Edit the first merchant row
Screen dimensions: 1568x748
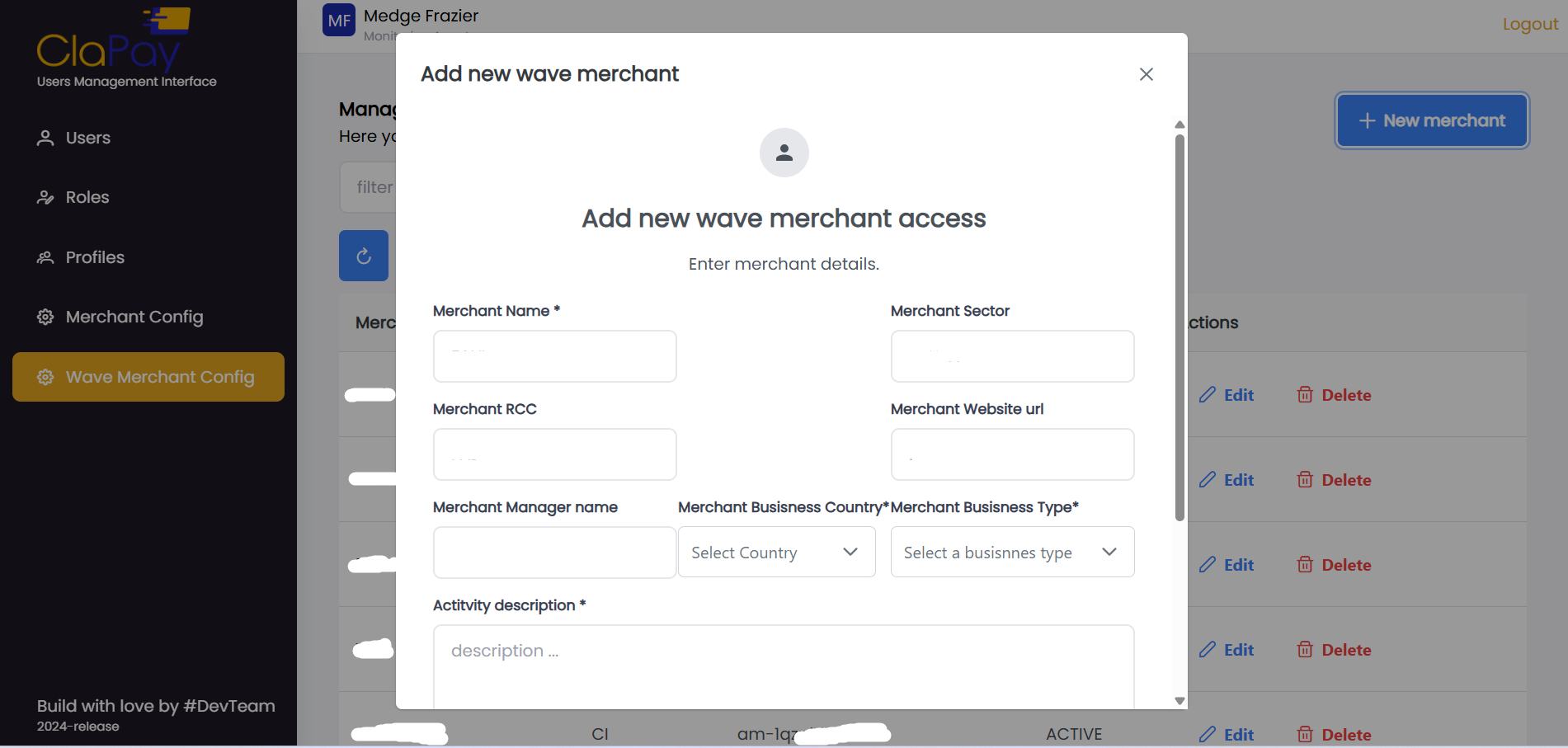coord(1227,394)
